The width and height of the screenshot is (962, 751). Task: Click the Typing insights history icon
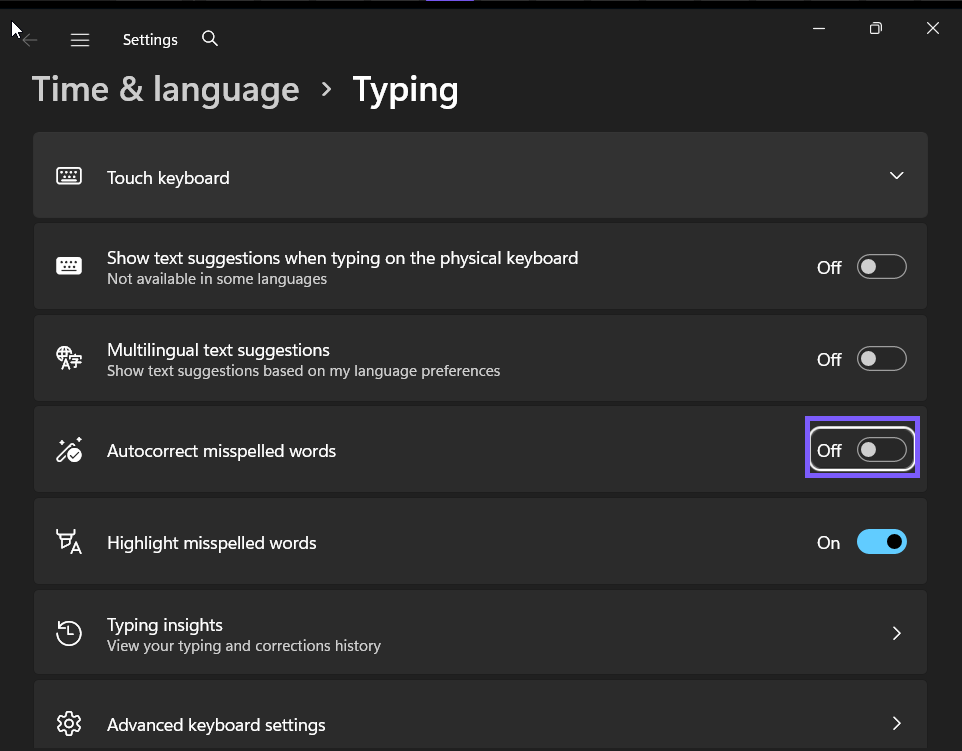pyautogui.click(x=69, y=633)
